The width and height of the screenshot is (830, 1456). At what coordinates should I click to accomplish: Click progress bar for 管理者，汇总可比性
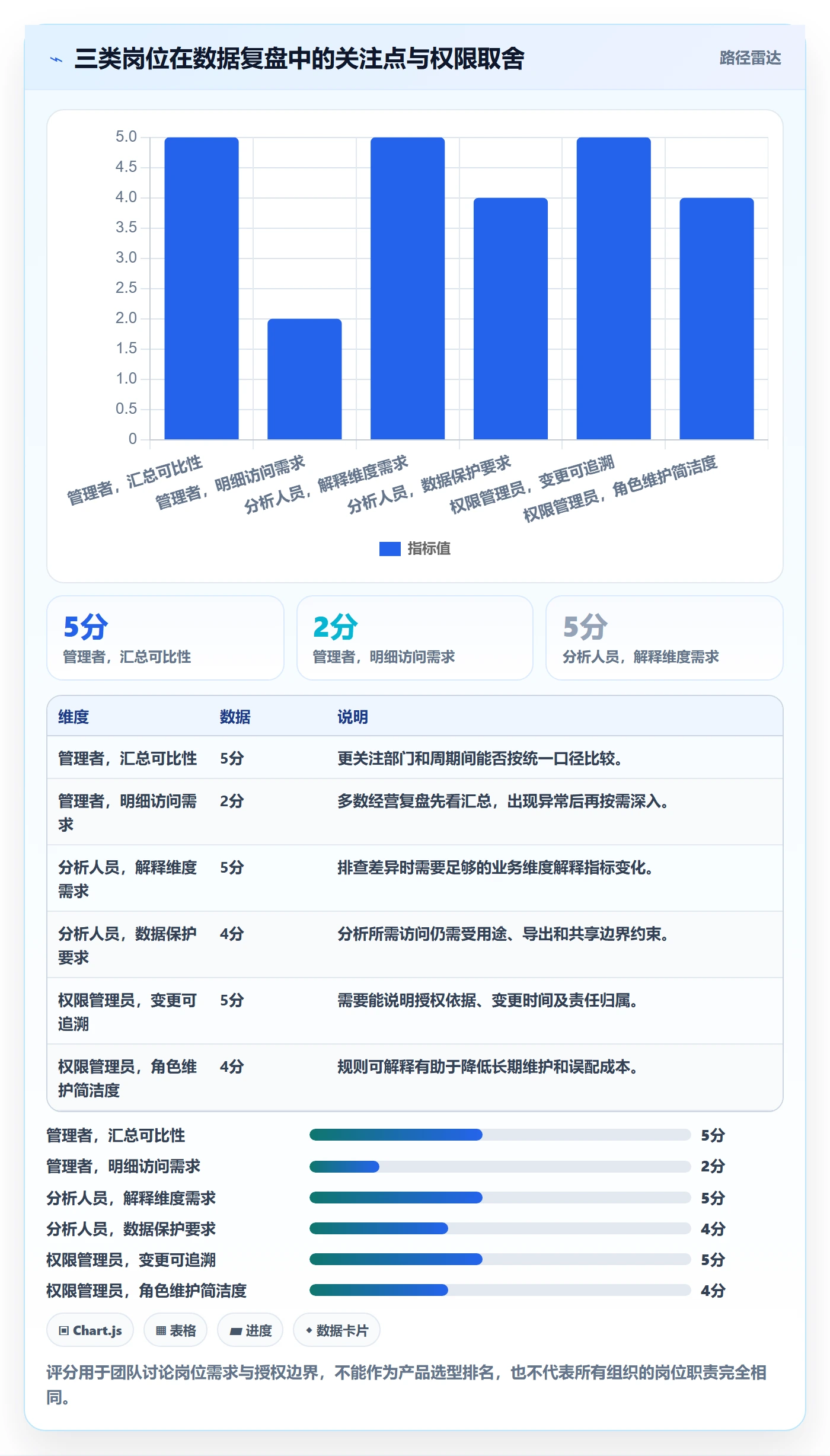tap(500, 1135)
